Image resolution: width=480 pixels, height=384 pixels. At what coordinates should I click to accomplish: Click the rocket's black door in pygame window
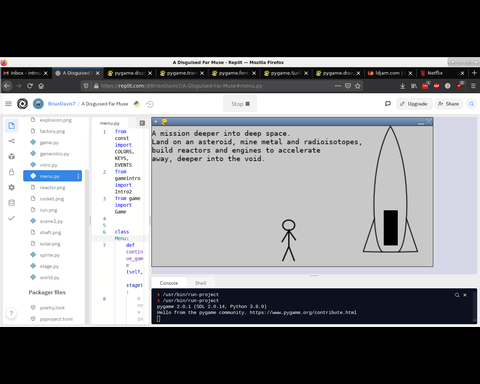[390, 228]
